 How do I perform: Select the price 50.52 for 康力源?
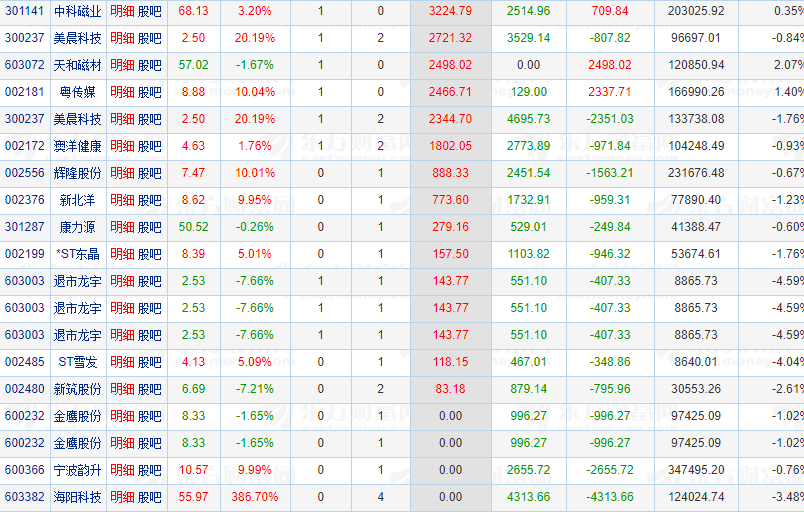tap(193, 227)
